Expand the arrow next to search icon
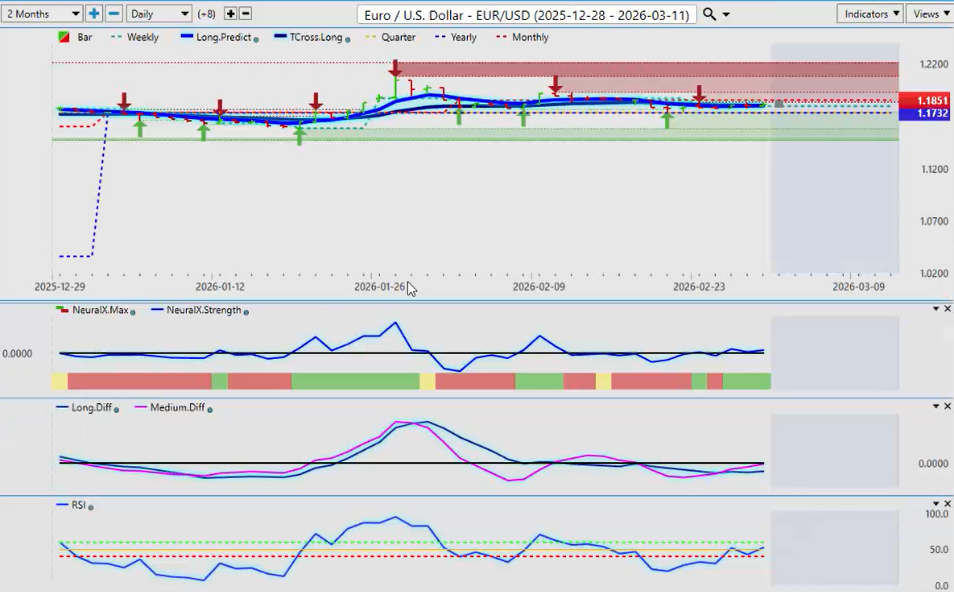This screenshot has height=592, width=954. (726, 15)
